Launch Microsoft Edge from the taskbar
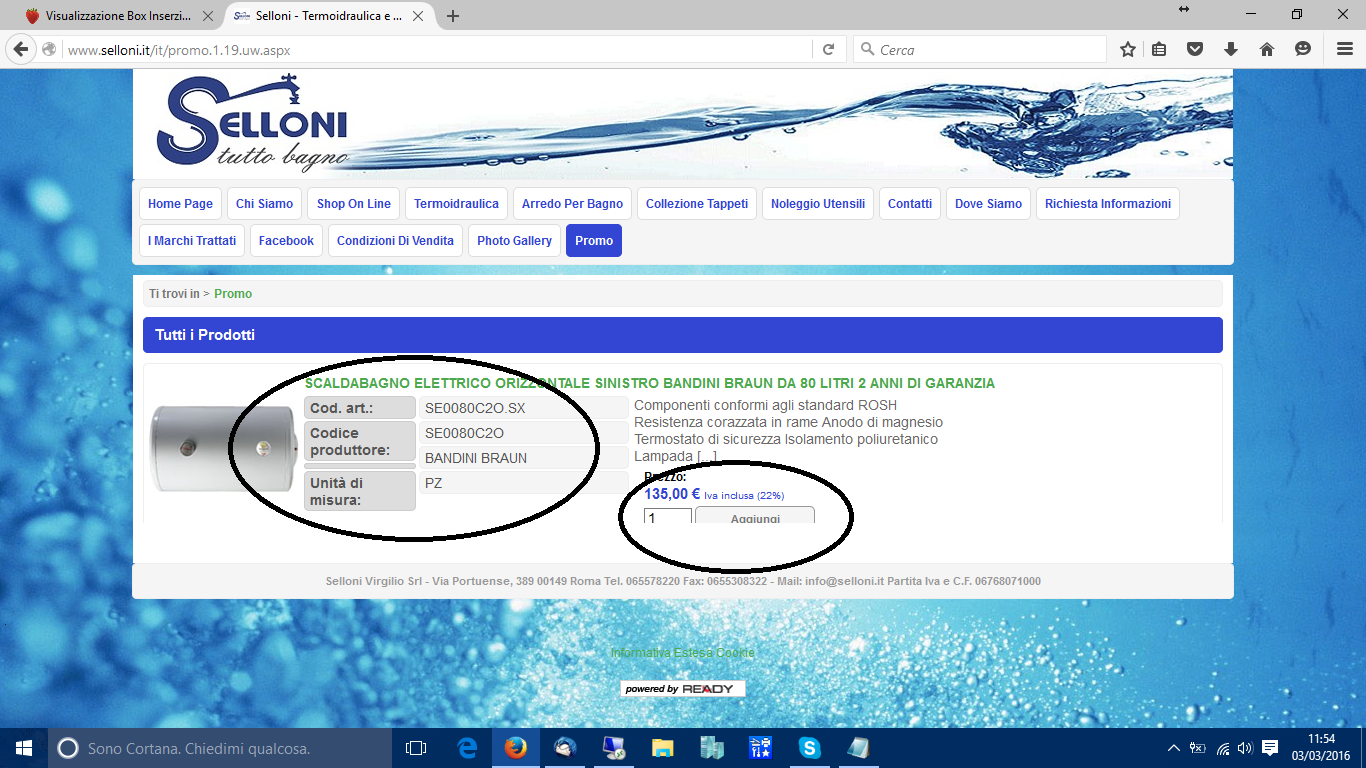 tap(467, 748)
